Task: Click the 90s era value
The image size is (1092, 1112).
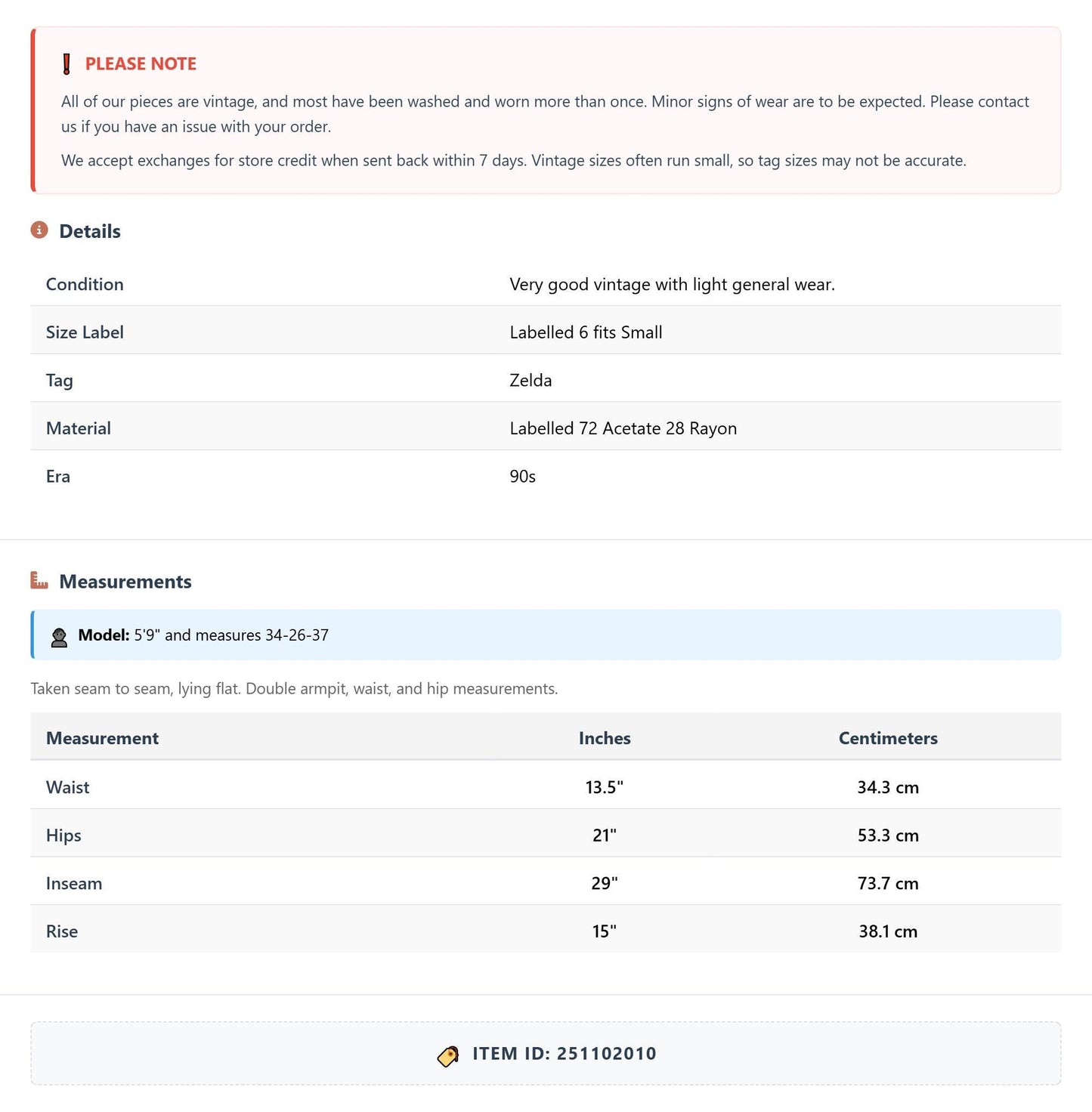Action: click(522, 477)
